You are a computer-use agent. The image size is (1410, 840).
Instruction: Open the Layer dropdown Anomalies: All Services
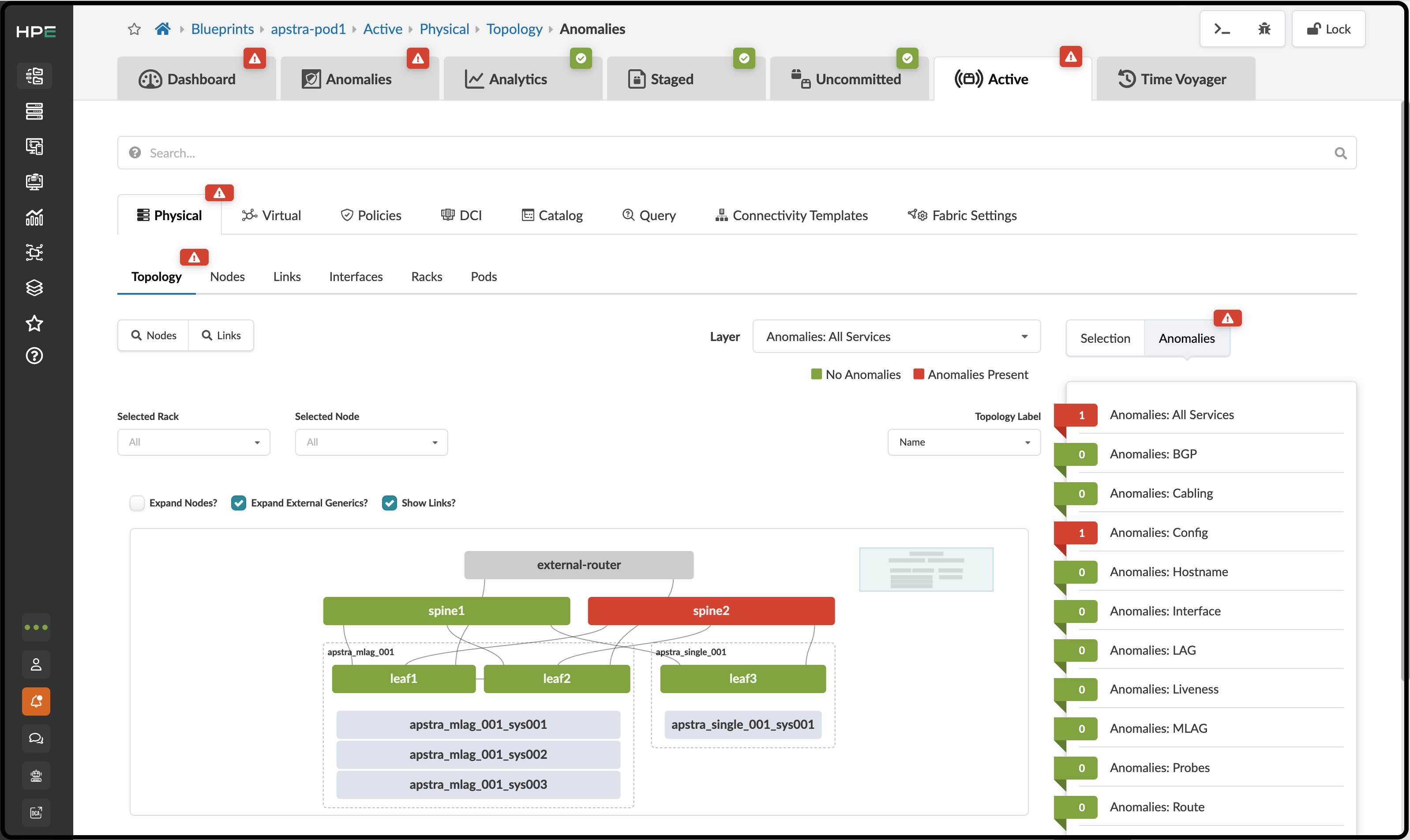[896, 336]
